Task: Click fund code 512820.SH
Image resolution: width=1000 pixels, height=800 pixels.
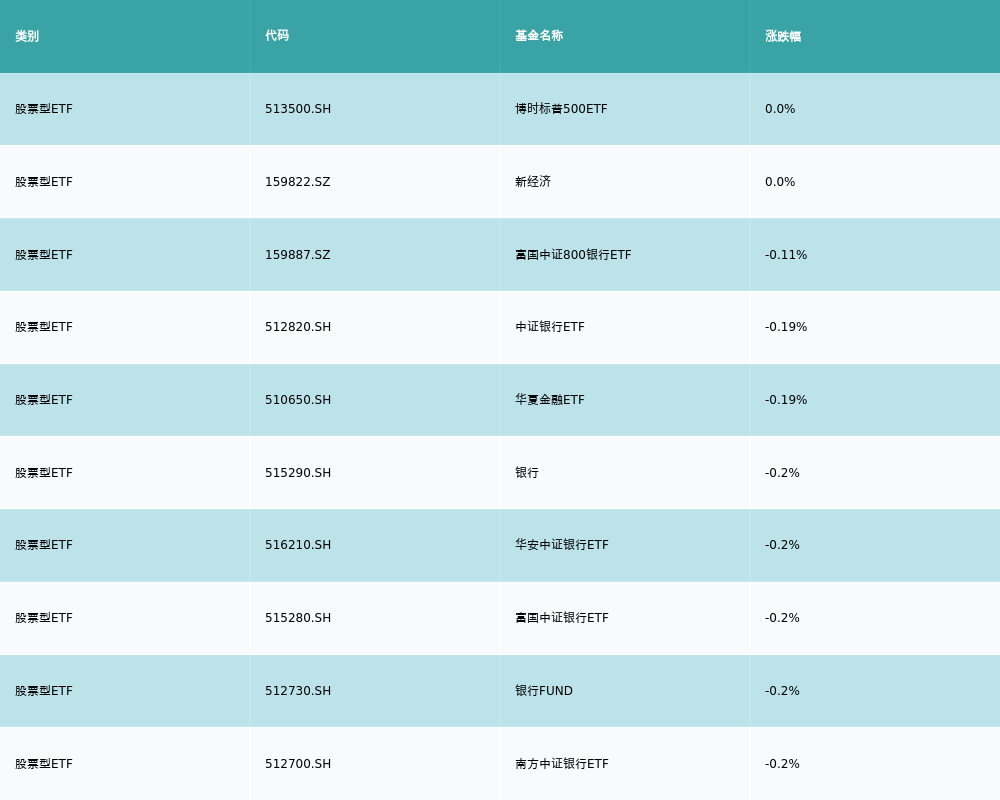Action: [x=298, y=327]
